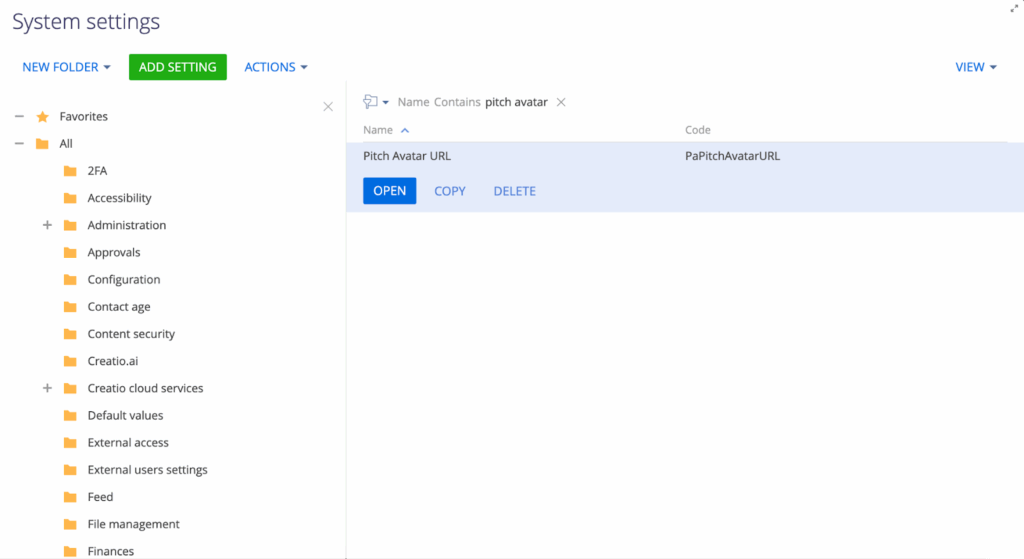Delete the Pitch Avatar URL setting
1024x559 pixels.
514,191
